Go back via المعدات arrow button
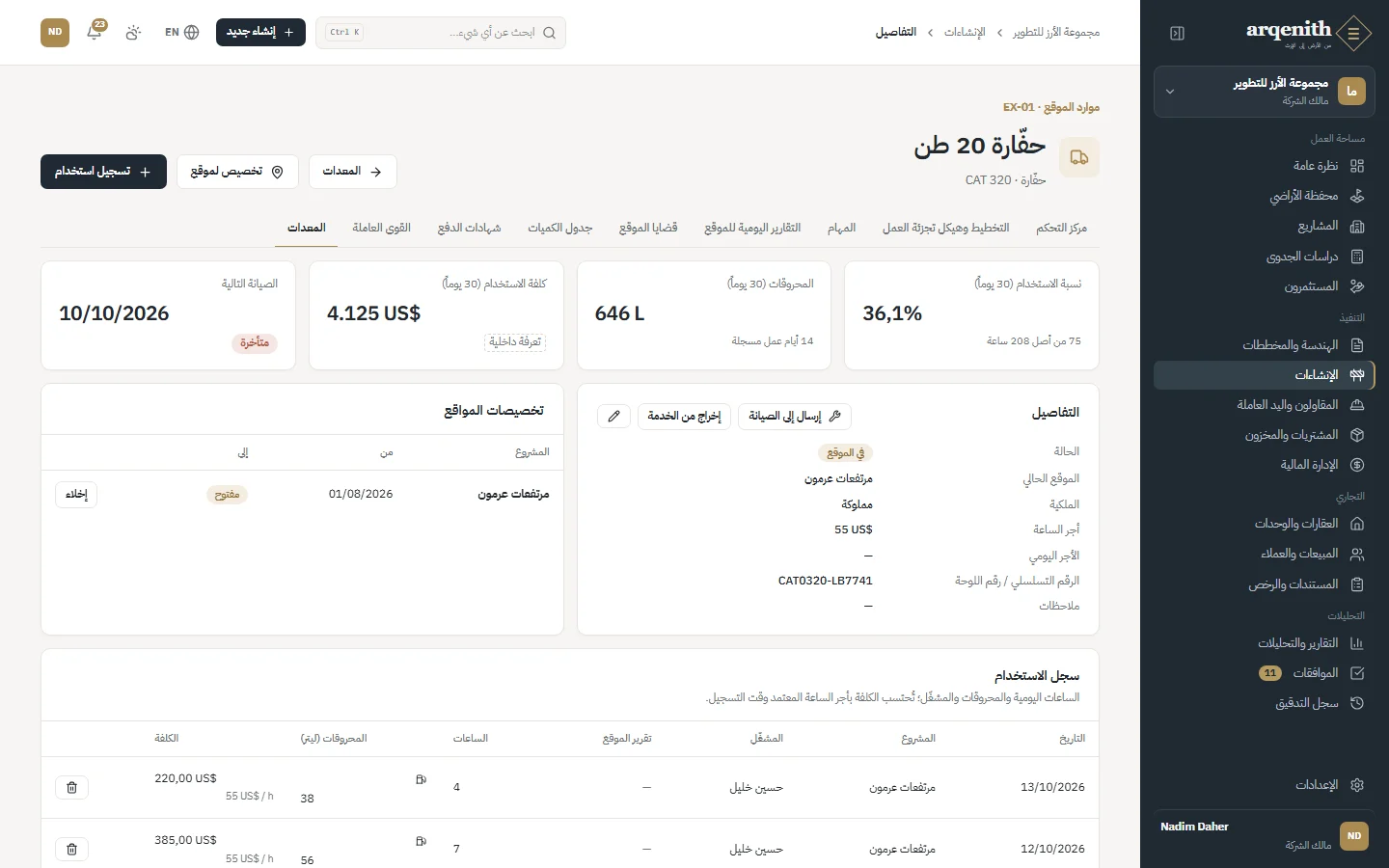This screenshot has width=1389, height=868. click(x=352, y=172)
